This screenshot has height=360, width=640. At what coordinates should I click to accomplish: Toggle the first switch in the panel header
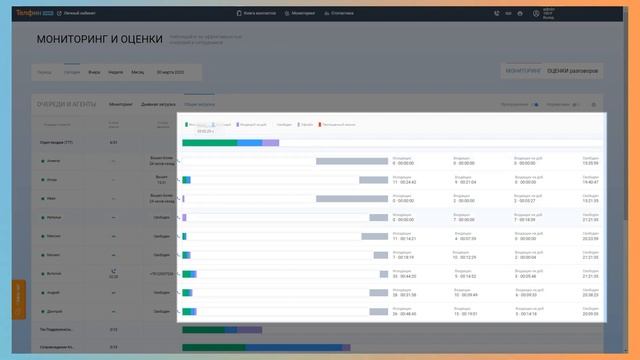point(536,105)
